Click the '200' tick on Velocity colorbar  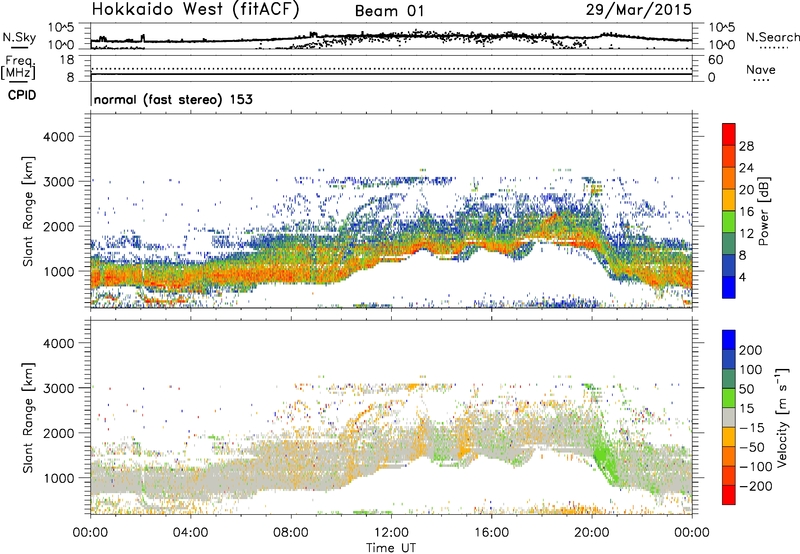click(x=751, y=350)
